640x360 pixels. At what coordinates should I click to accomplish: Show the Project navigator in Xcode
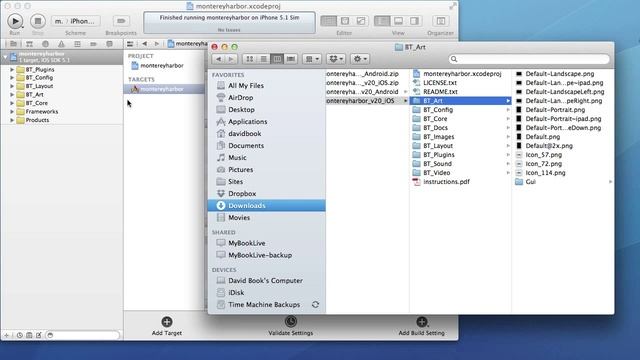point(13,44)
